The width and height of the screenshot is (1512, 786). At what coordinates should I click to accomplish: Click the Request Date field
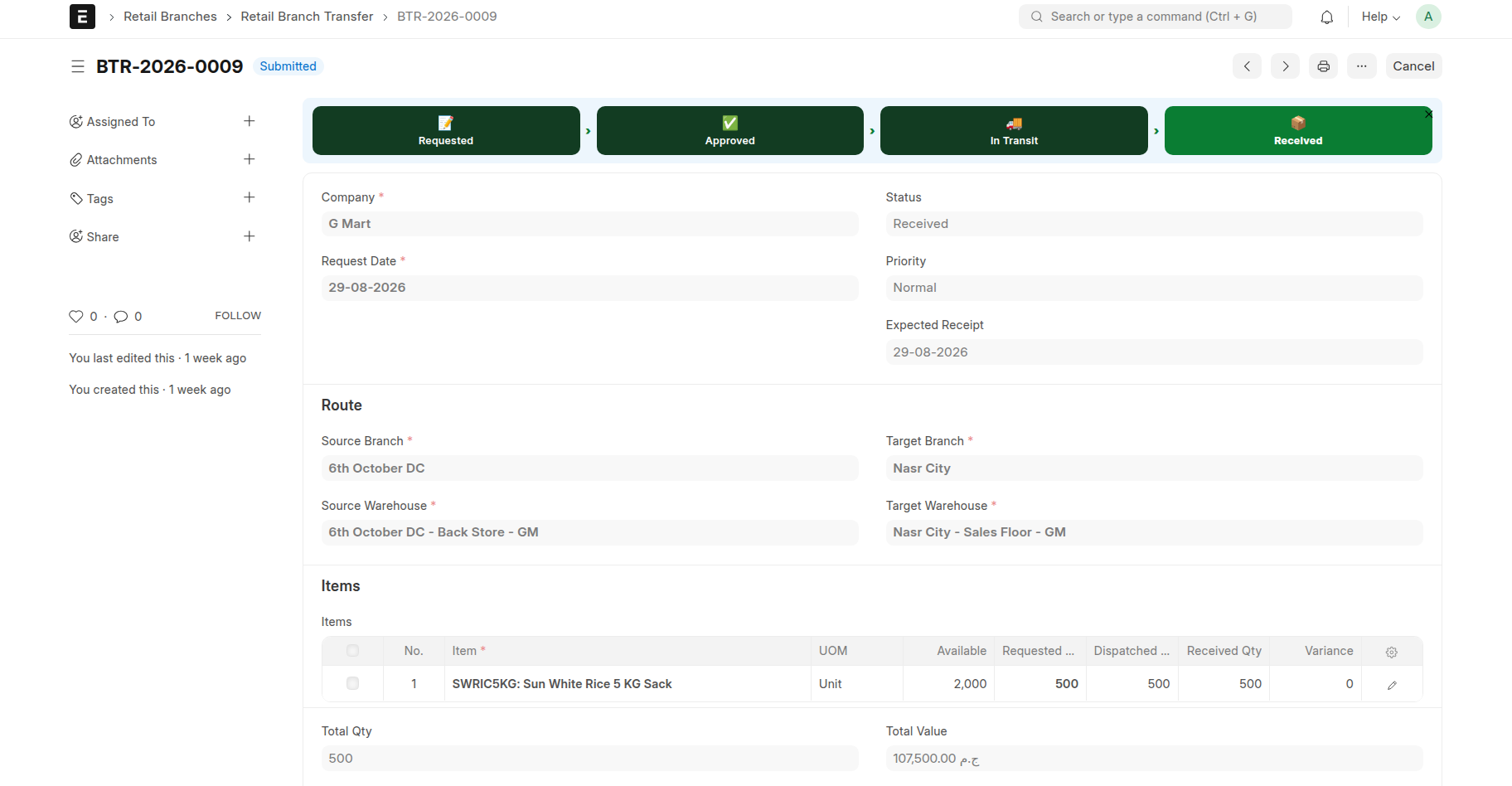click(589, 288)
